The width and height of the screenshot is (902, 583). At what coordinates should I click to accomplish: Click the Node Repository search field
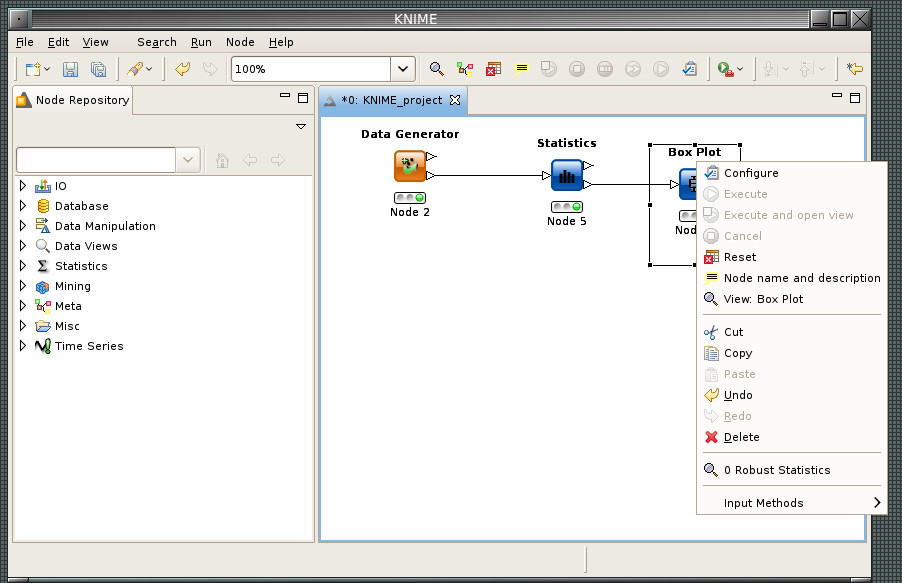(x=96, y=160)
